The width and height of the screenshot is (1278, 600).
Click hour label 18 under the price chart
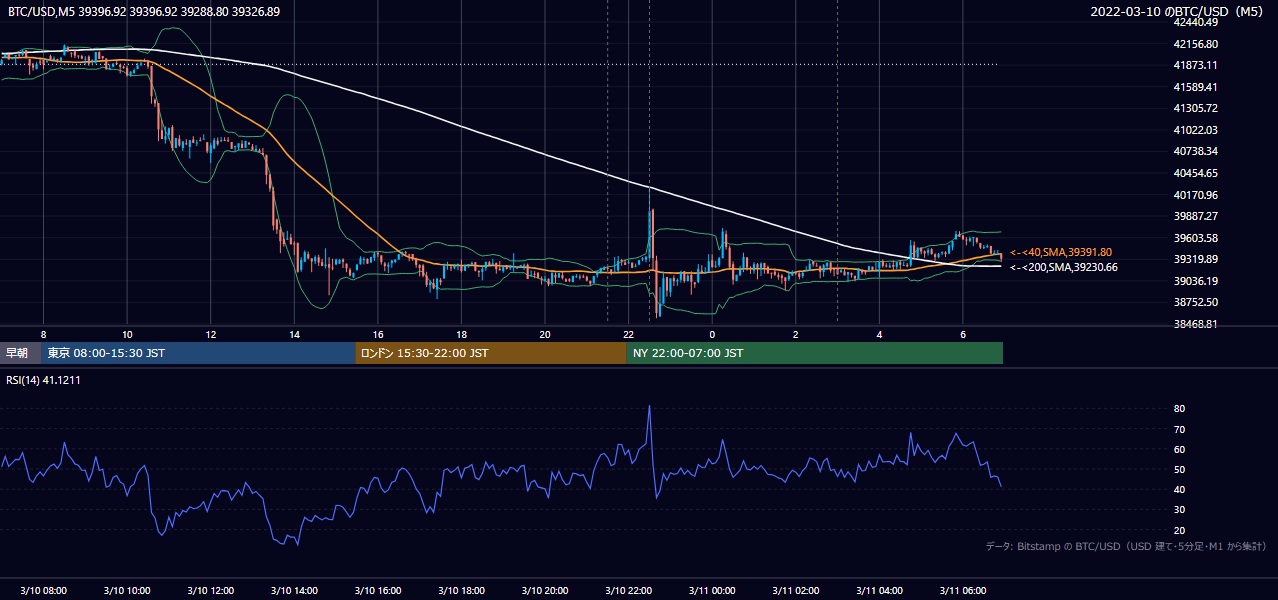pyautogui.click(x=461, y=334)
